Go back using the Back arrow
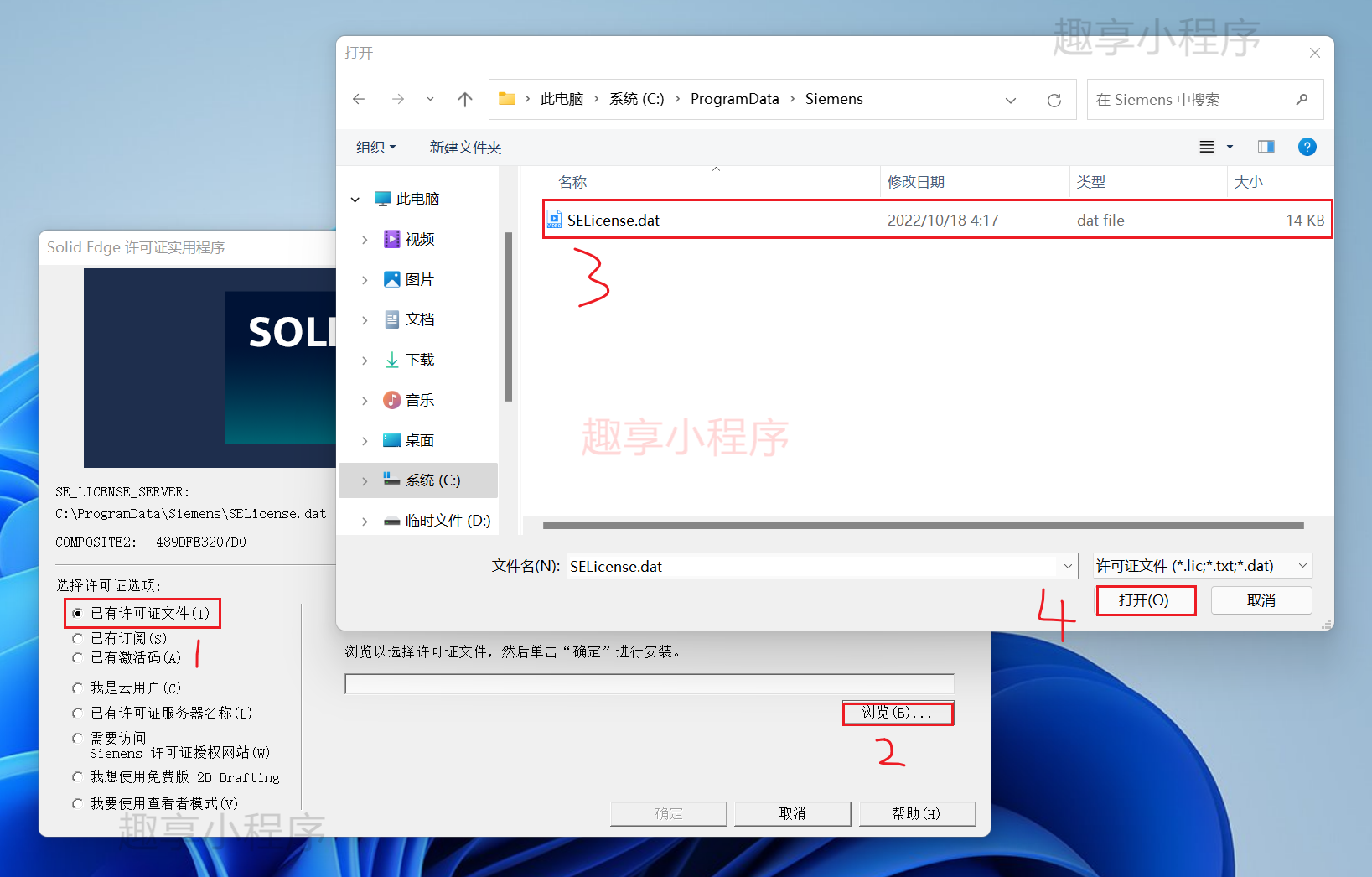Image resolution: width=1372 pixels, height=877 pixels. pos(359,99)
